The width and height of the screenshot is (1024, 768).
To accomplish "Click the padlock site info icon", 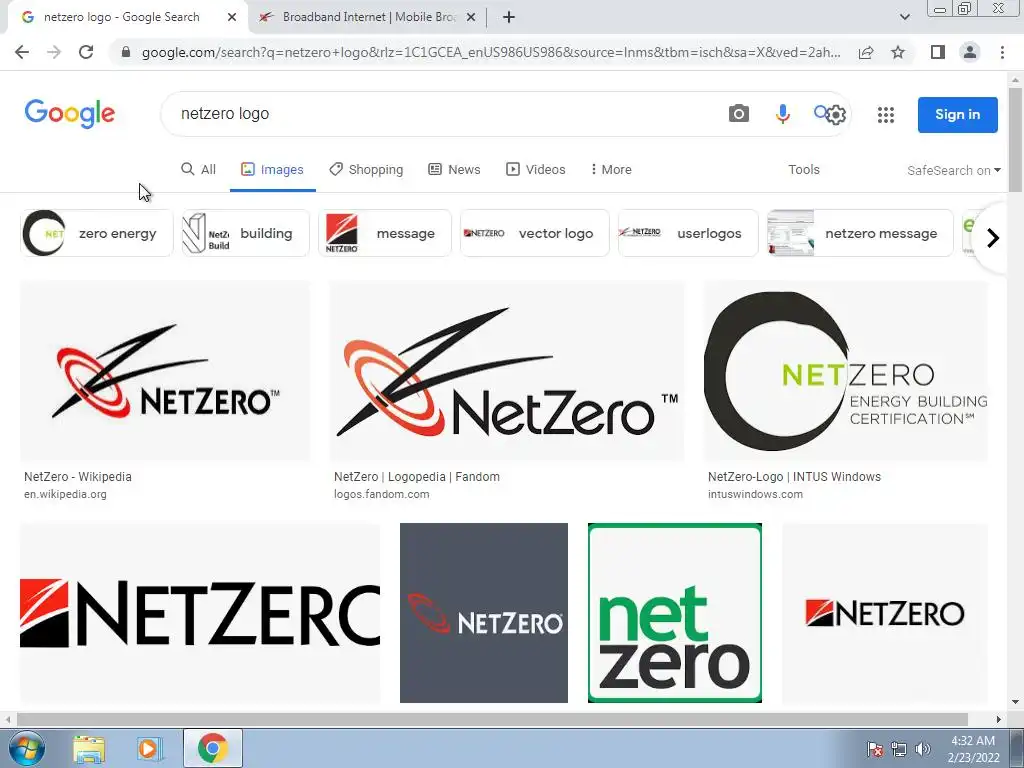I will [126, 52].
